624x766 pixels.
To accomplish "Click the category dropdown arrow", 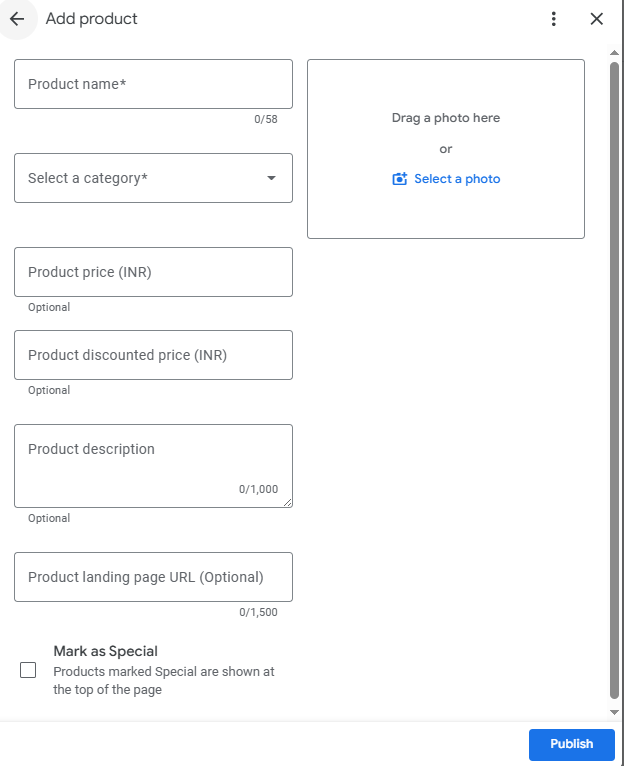I will [x=271, y=178].
